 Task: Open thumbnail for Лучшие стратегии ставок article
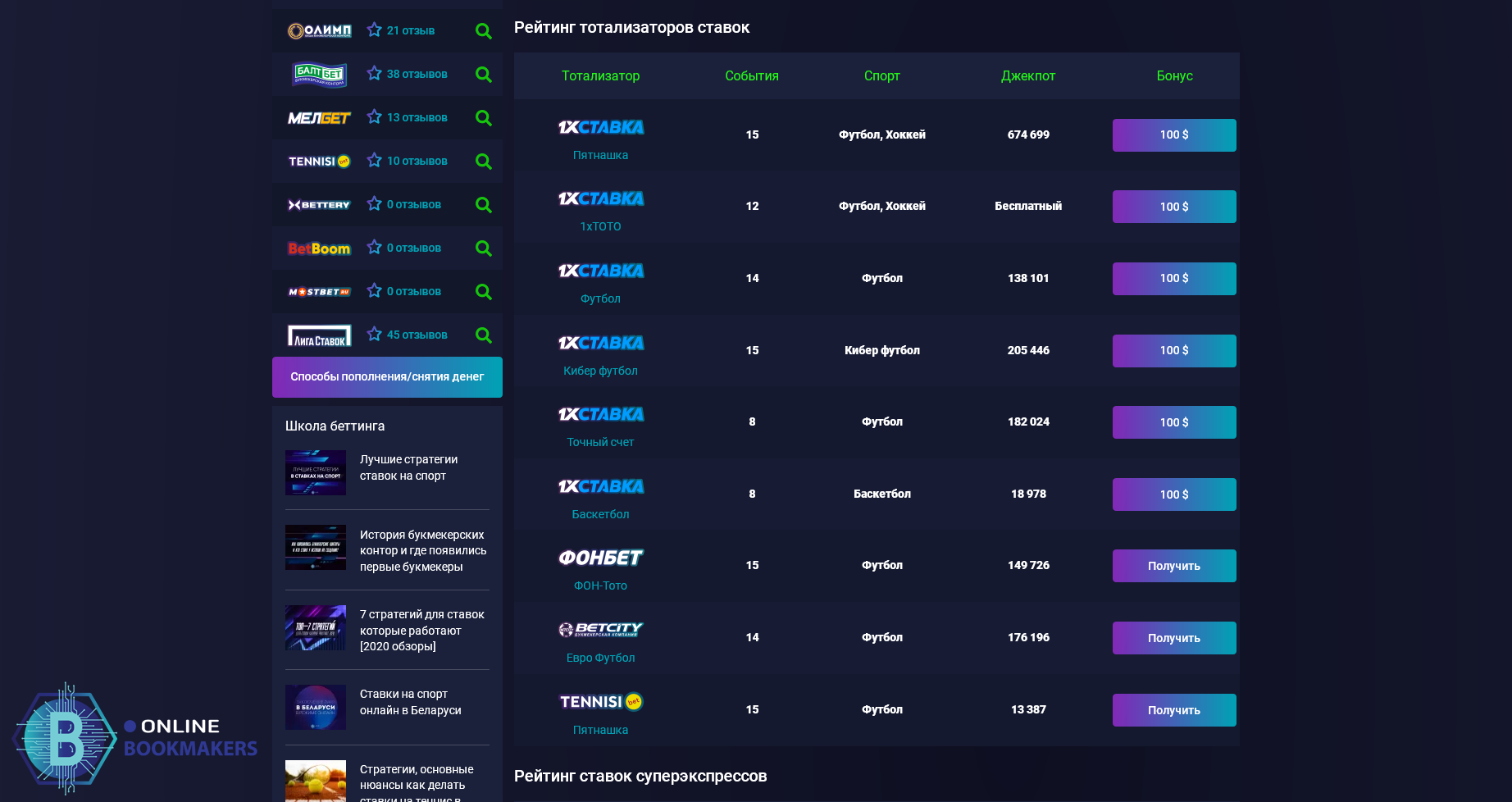pyautogui.click(x=316, y=472)
